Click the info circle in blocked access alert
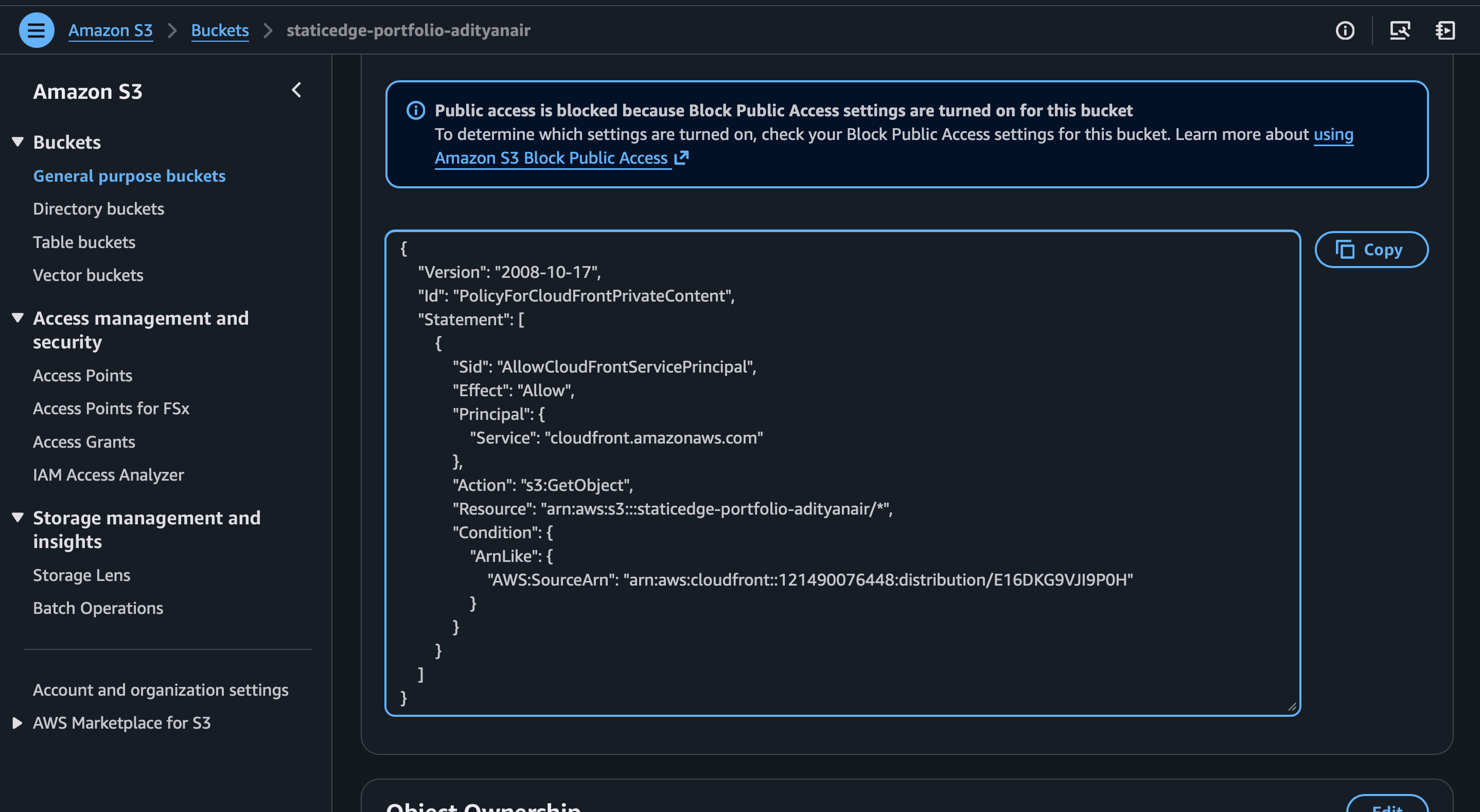 [415, 110]
